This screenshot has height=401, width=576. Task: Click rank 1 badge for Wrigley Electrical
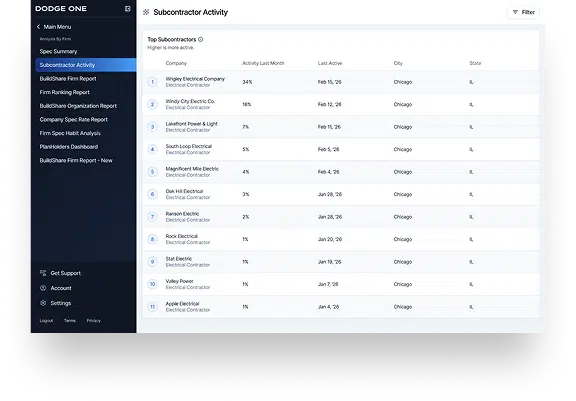click(152, 82)
